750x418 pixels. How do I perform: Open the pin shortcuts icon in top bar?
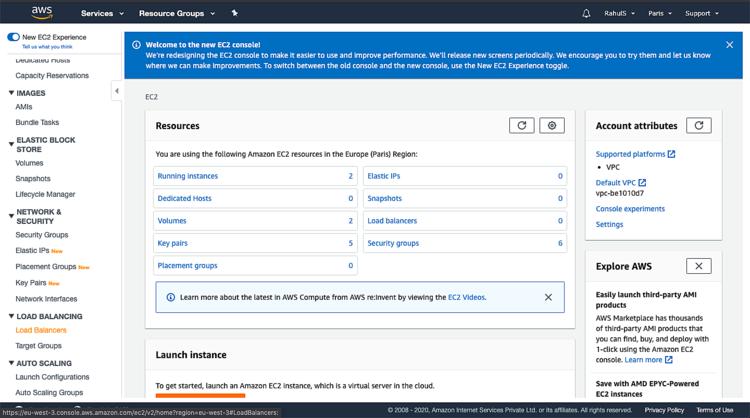pos(234,13)
